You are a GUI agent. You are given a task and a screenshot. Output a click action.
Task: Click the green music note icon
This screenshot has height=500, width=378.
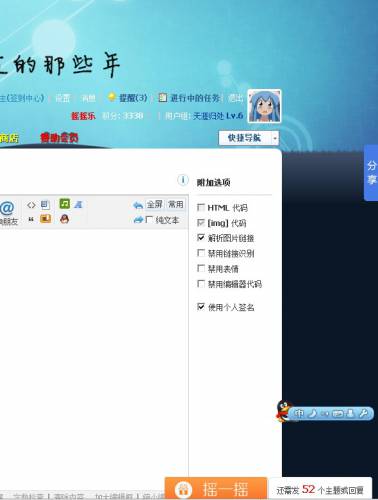click(x=65, y=204)
